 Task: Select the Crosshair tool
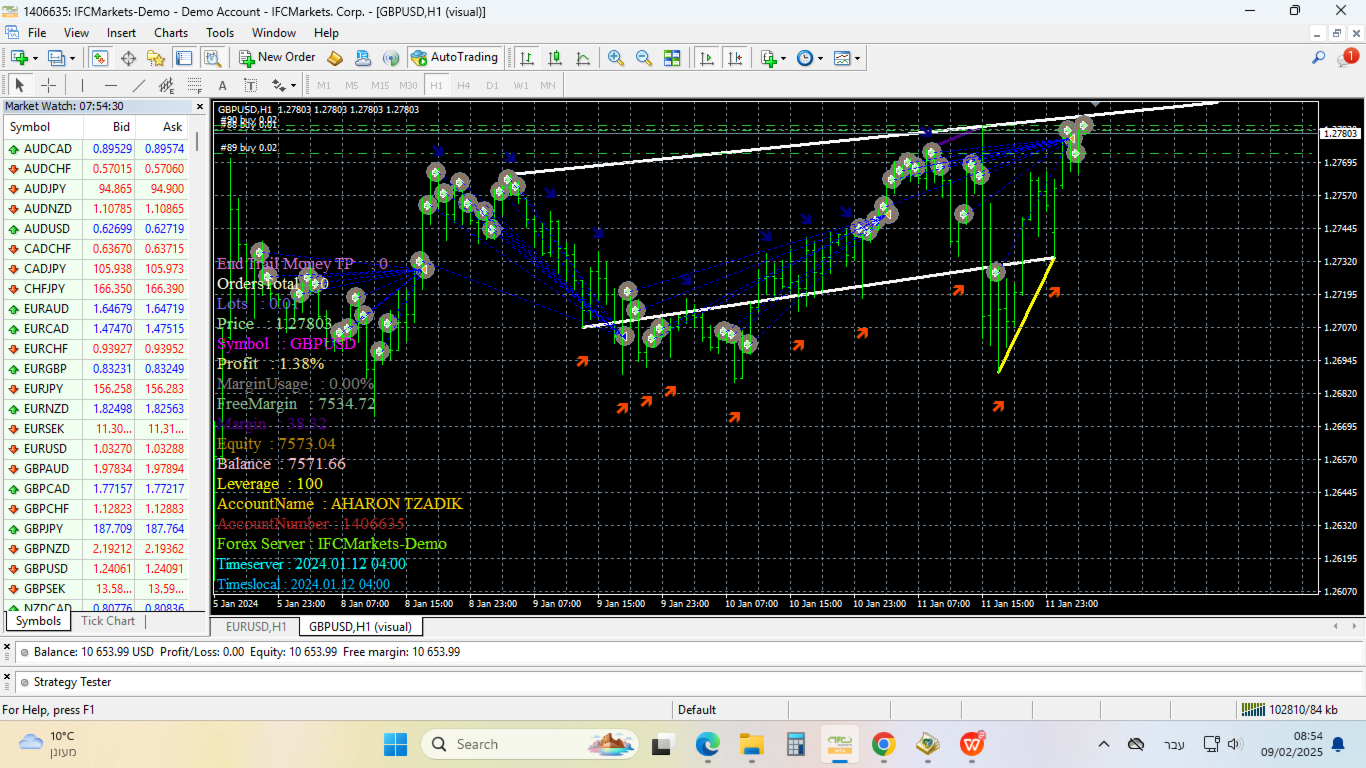coord(48,85)
